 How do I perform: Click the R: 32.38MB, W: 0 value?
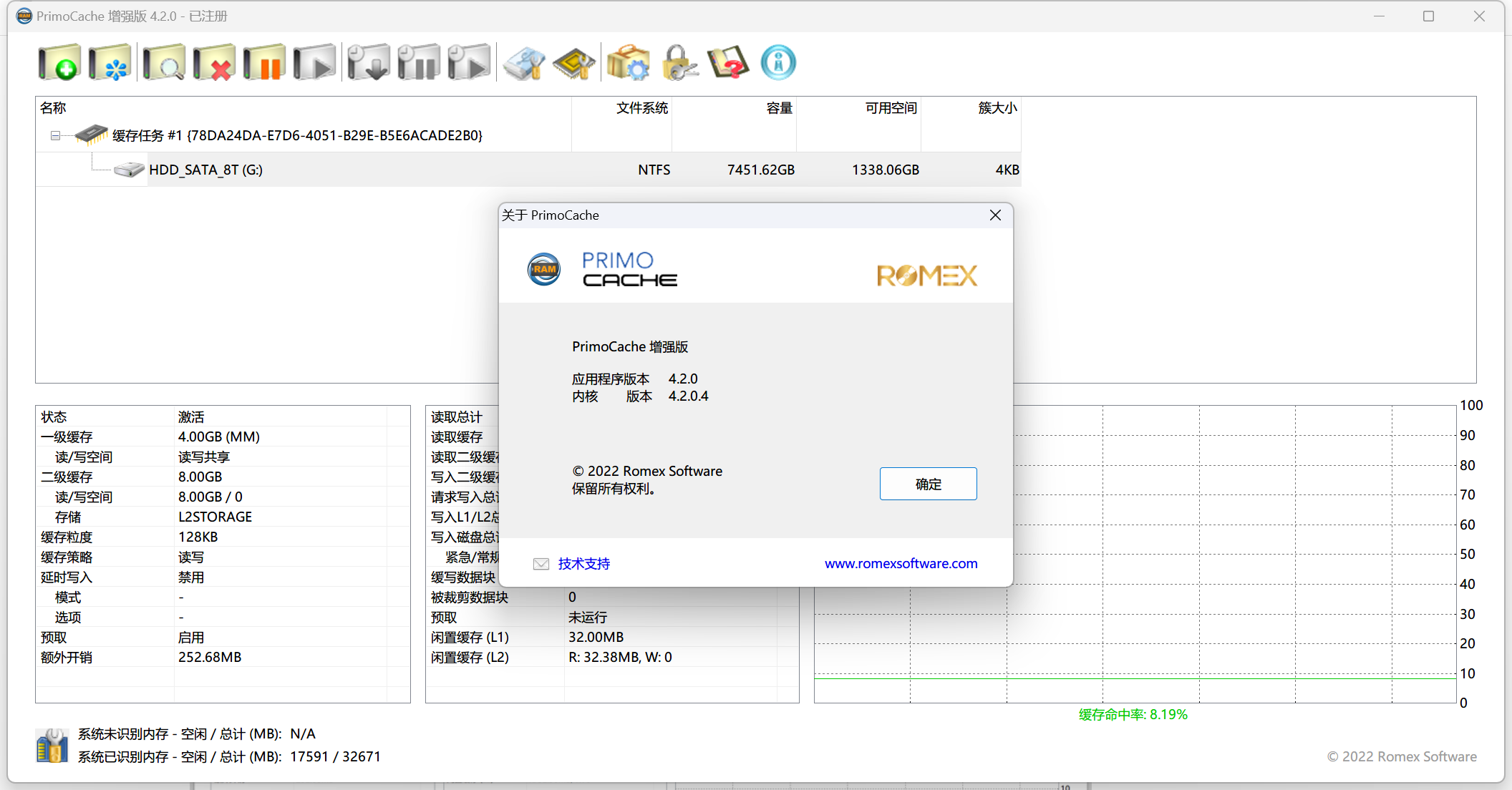620,657
